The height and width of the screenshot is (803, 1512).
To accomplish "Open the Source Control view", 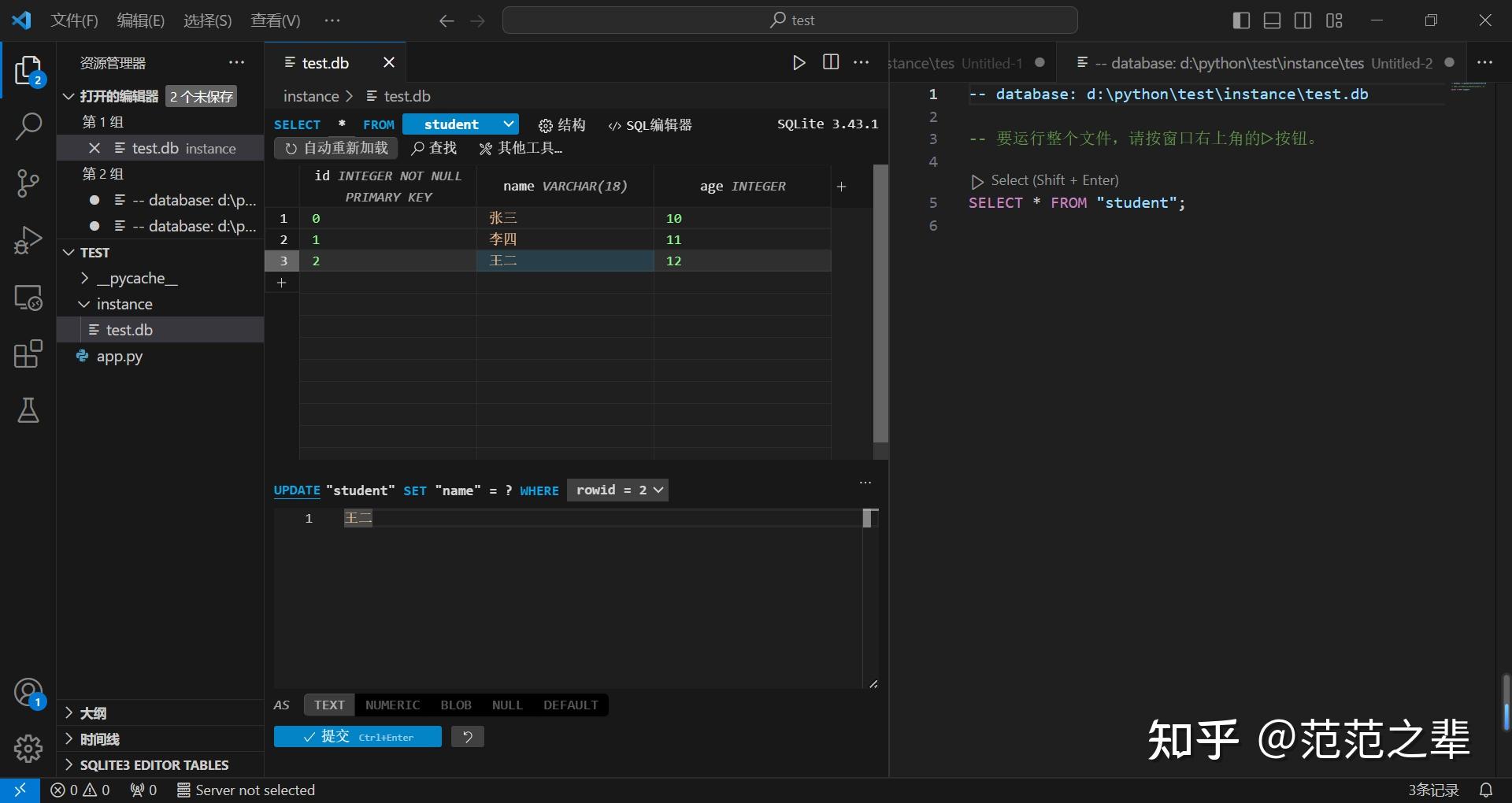I will (28, 183).
